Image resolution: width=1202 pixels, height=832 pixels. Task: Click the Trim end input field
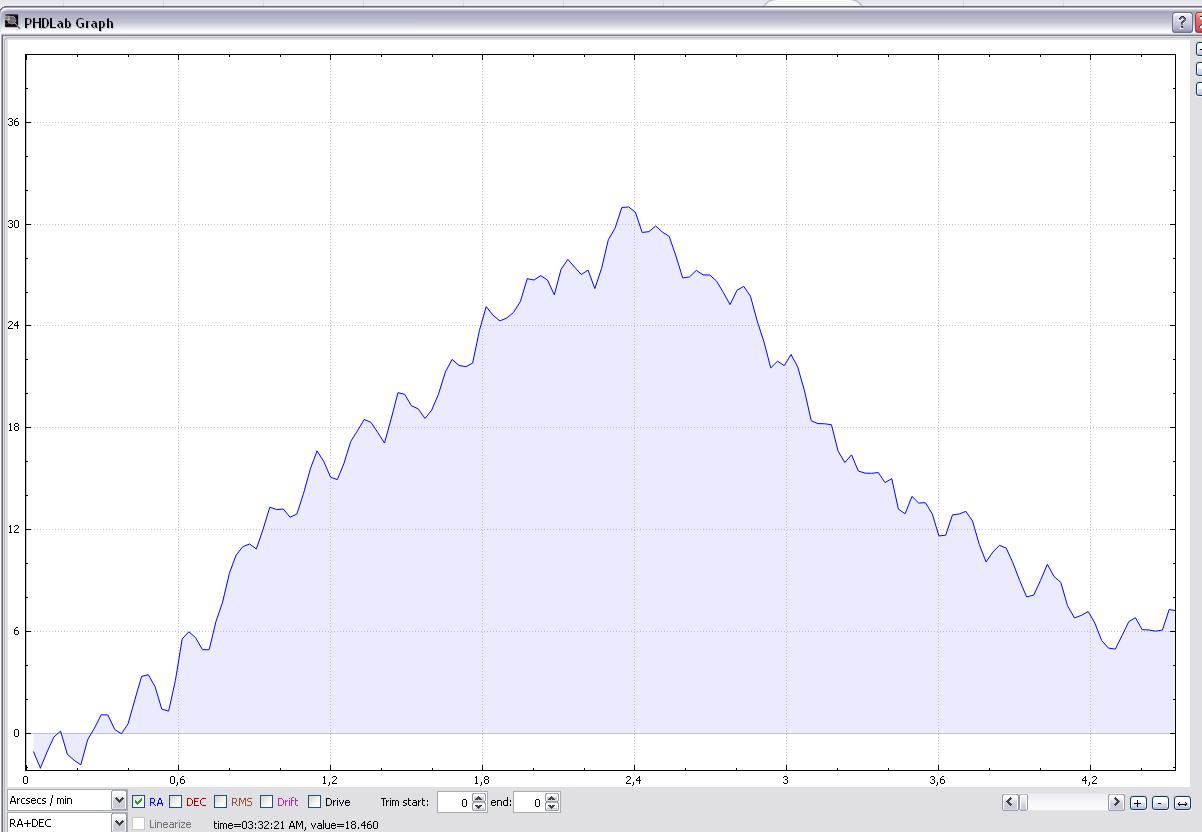coord(529,802)
